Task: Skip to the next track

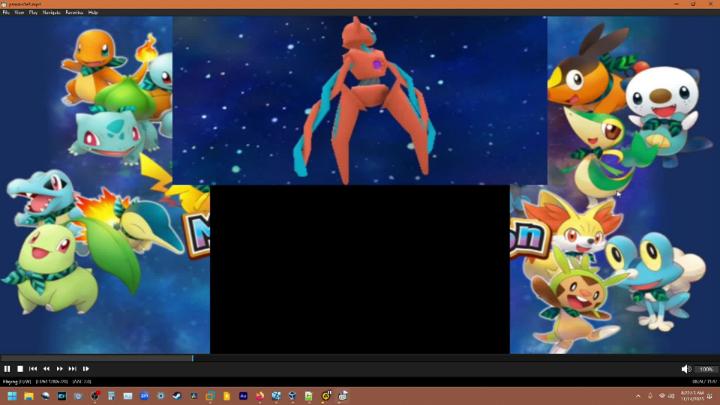Action: point(73,369)
